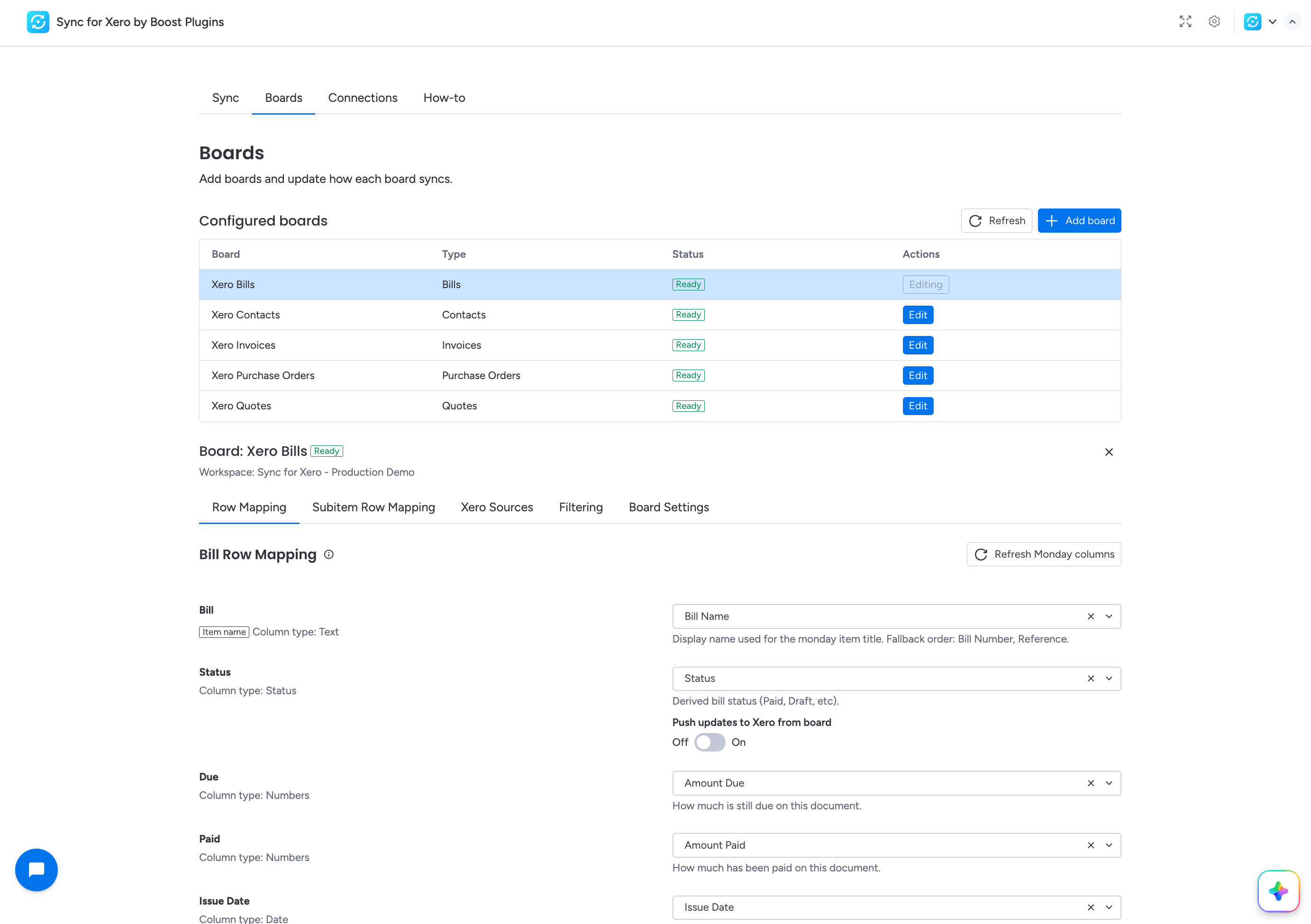
Task: Expand the app switcher chevron down
Action: coord(1273,22)
